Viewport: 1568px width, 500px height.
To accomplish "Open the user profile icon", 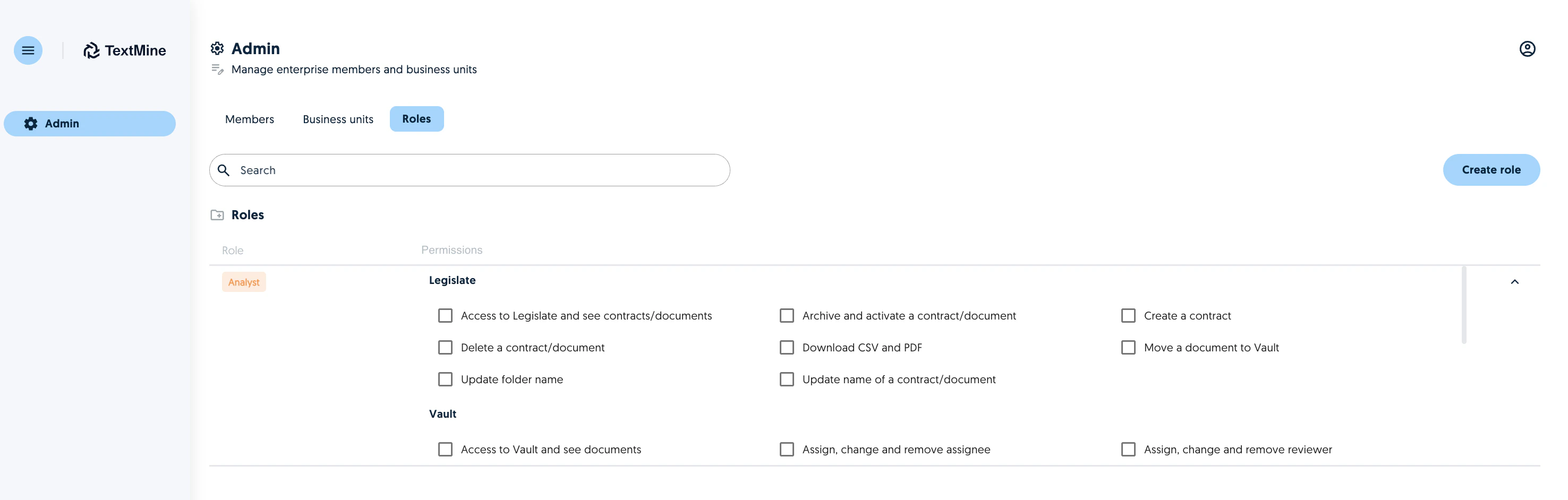I will (x=1527, y=49).
